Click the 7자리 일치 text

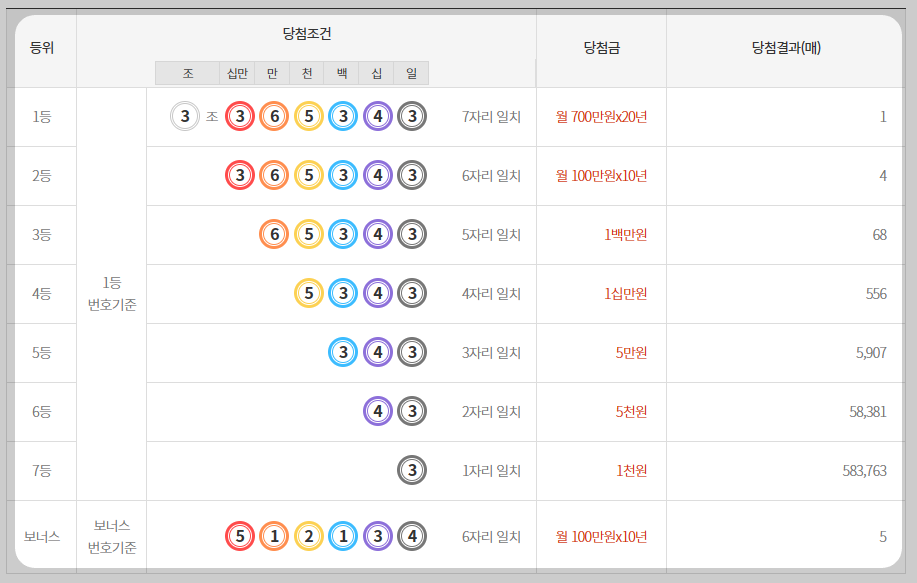pos(491,117)
